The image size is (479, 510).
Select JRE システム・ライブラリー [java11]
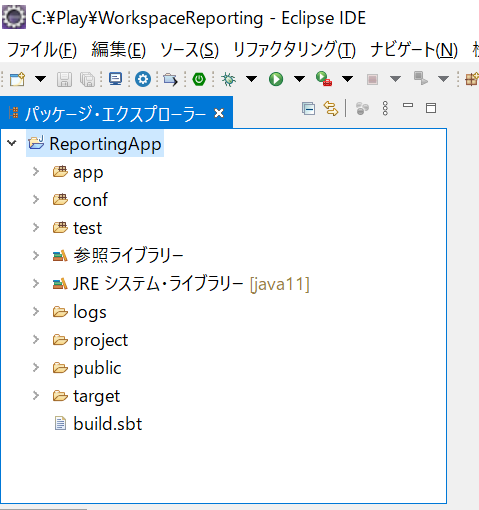point(181,284)
